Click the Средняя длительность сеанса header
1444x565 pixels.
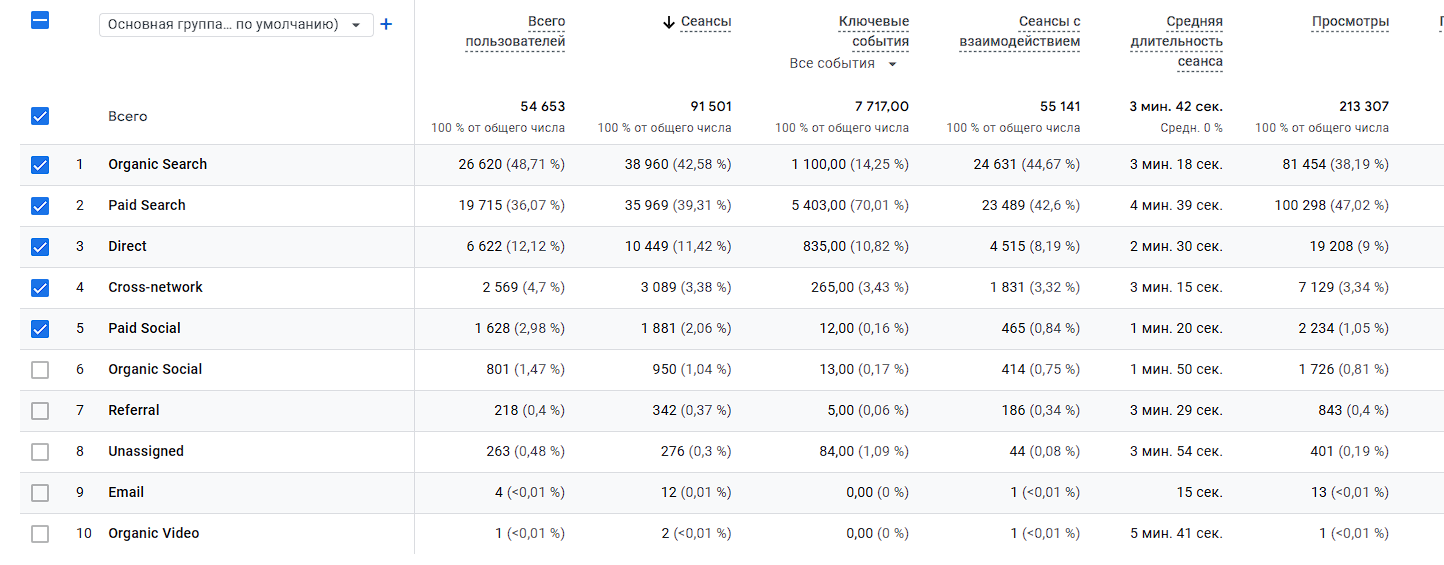[1176, 42]
